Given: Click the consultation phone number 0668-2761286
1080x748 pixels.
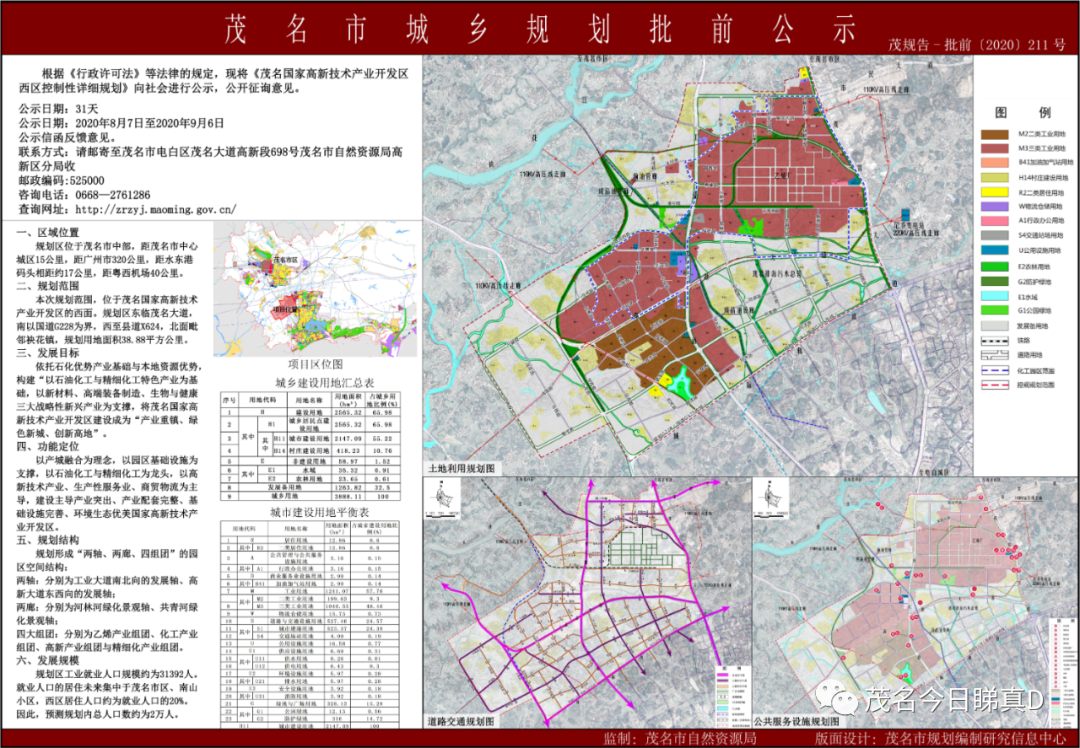Looking at the screenshot, I should 112,195.
